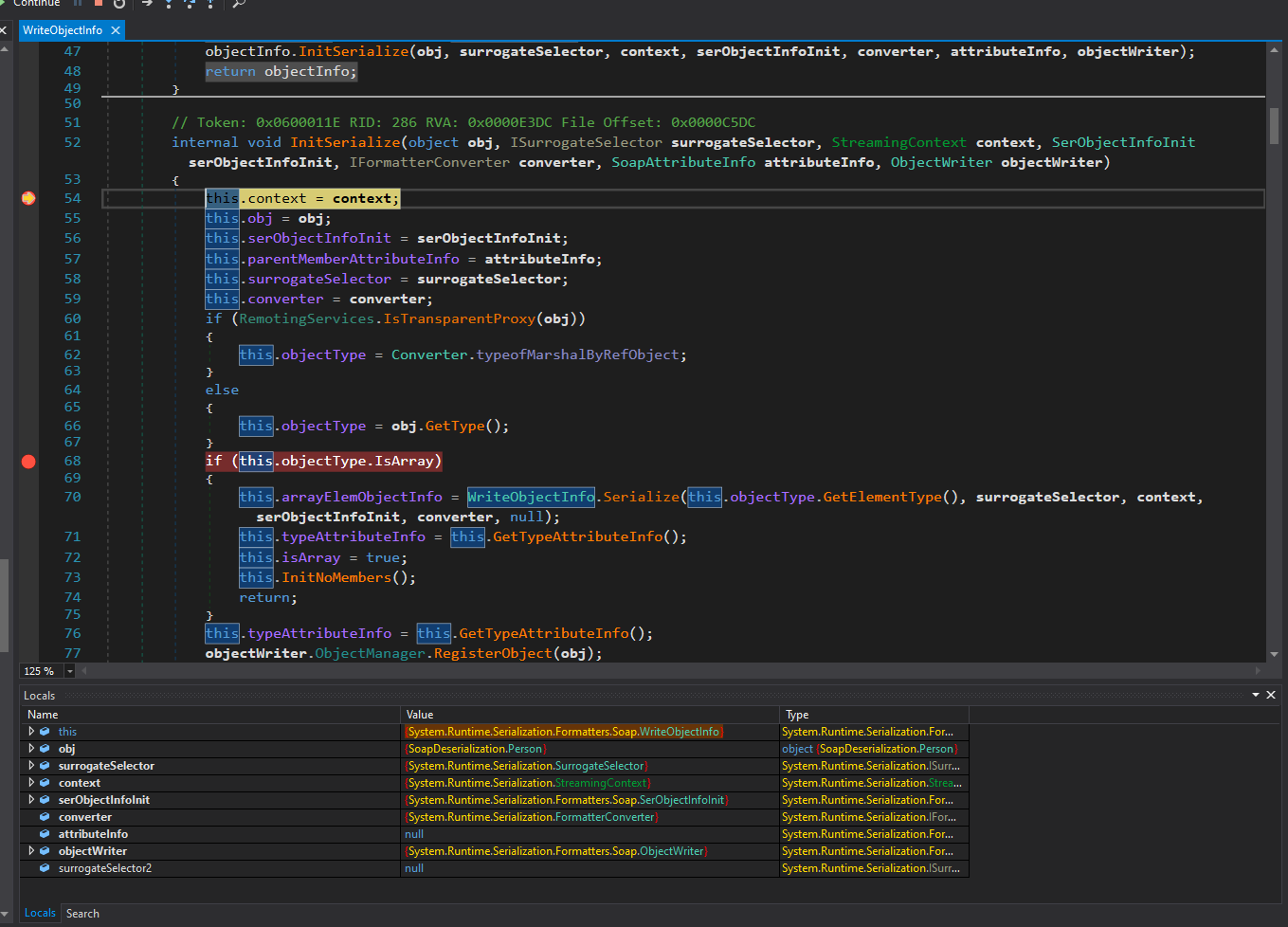The image size is (1288, 927).
Task: Click the red Stop debugging icon
Action: 98,4
